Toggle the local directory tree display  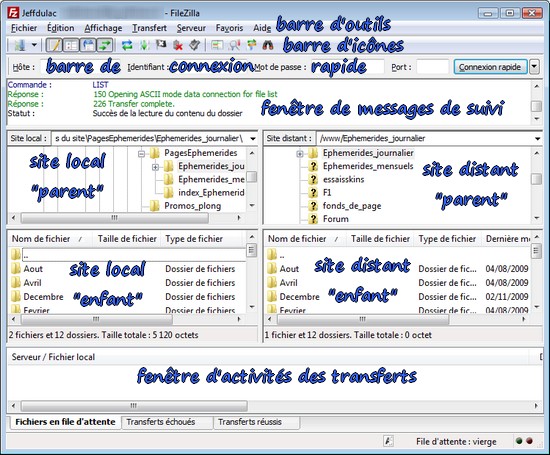71,45
